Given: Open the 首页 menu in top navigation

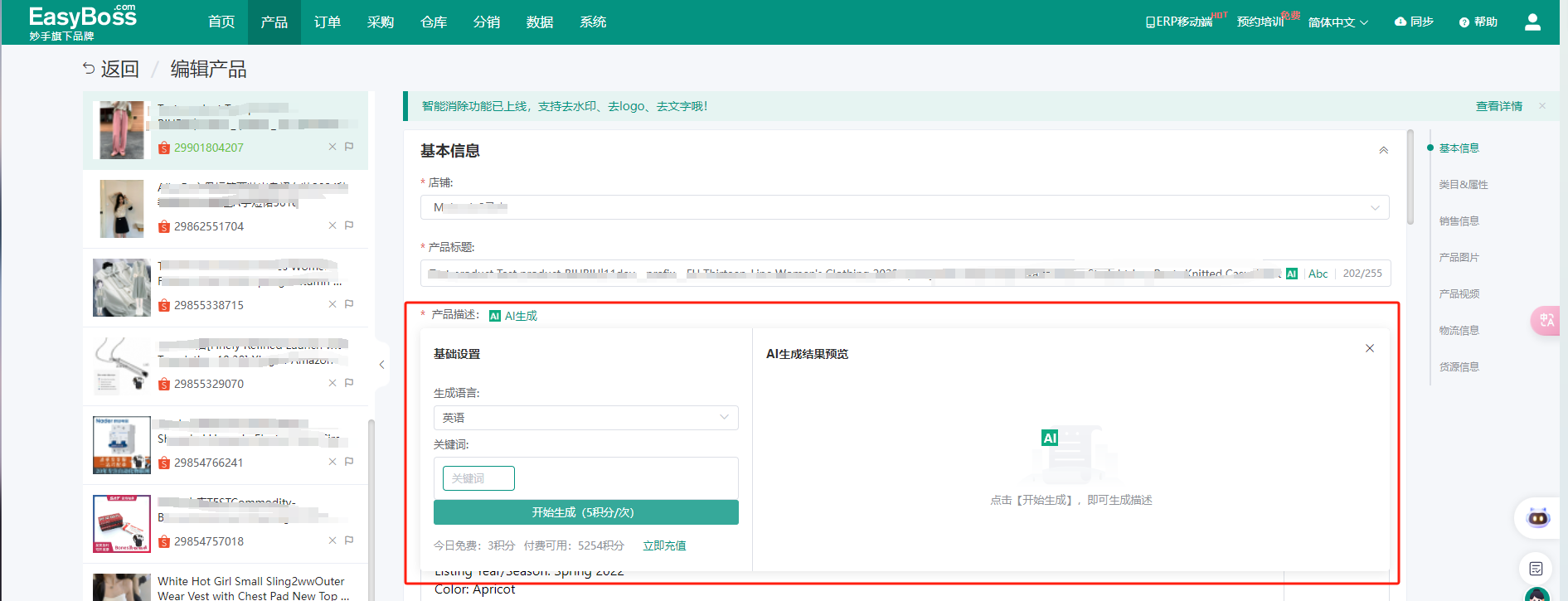Looking at the screenshot, I should pyautogui.click(x=221, y=22).
